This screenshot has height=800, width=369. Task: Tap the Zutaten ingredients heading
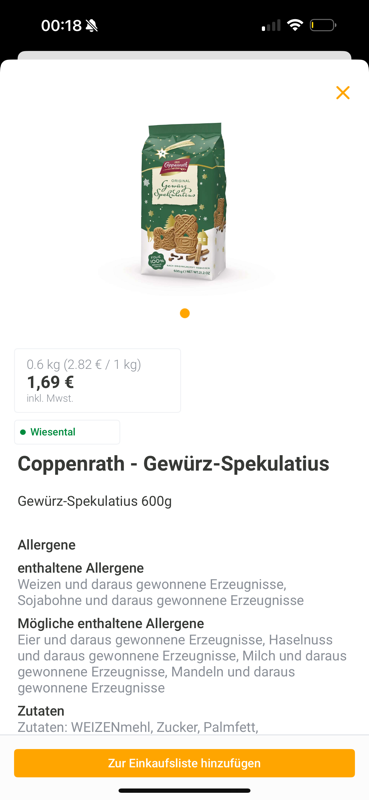click(x=41, y=711)
